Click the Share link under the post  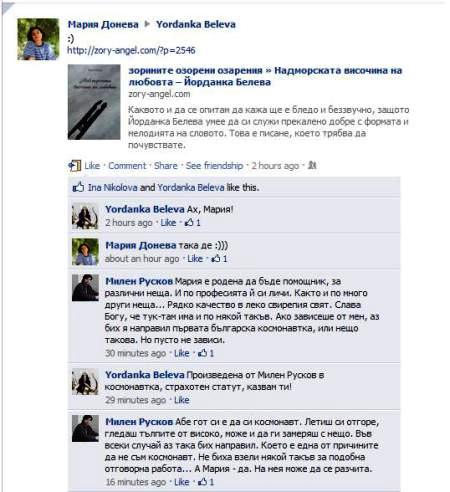[166, 166]
